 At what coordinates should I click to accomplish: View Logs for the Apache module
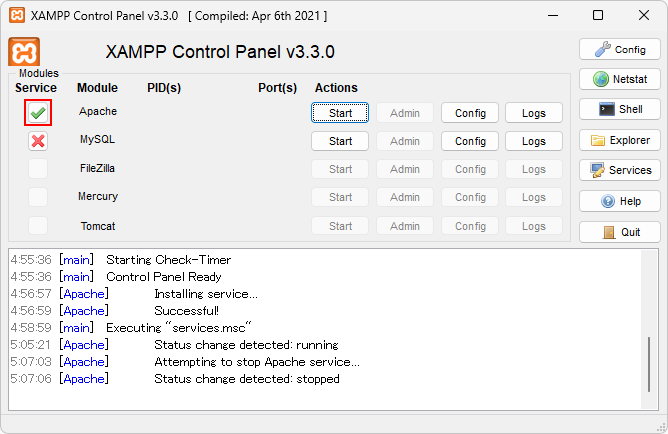[x=534, y=113]
